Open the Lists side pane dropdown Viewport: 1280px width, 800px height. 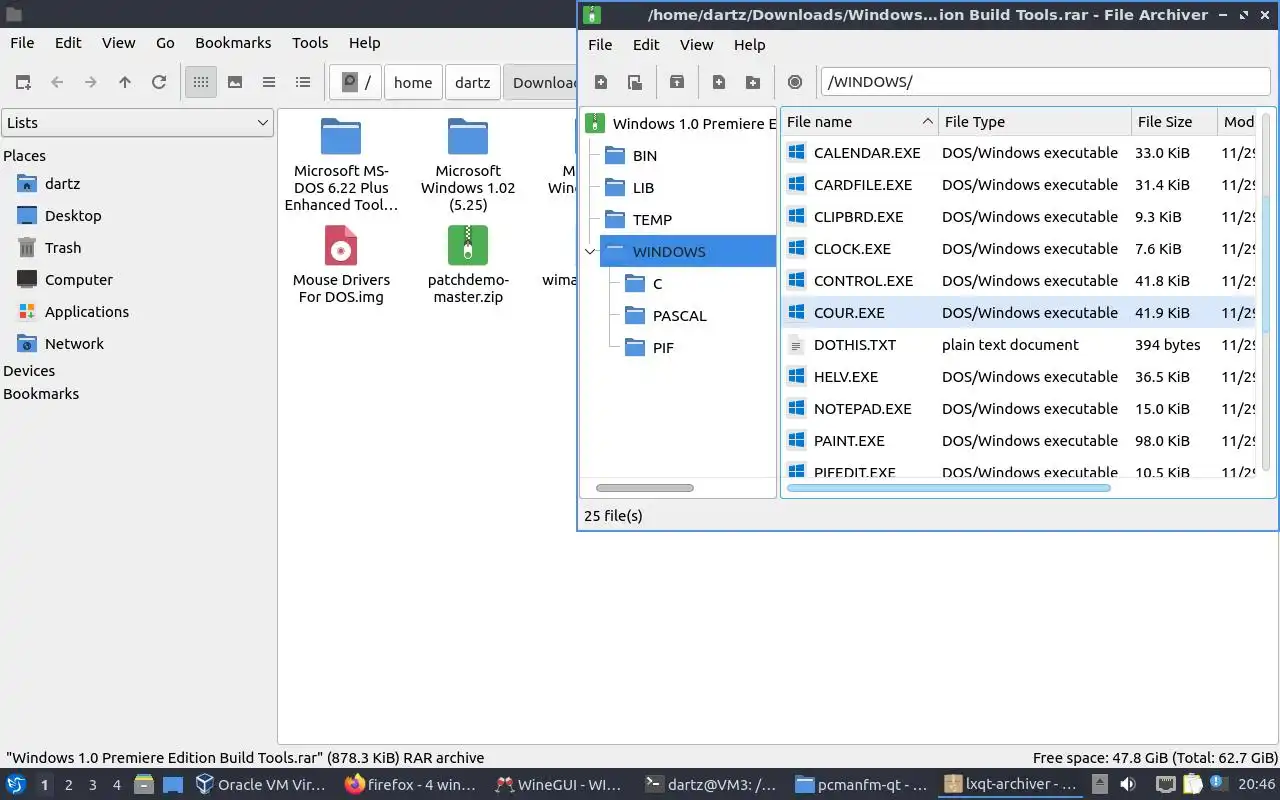[x=137, y=122]
